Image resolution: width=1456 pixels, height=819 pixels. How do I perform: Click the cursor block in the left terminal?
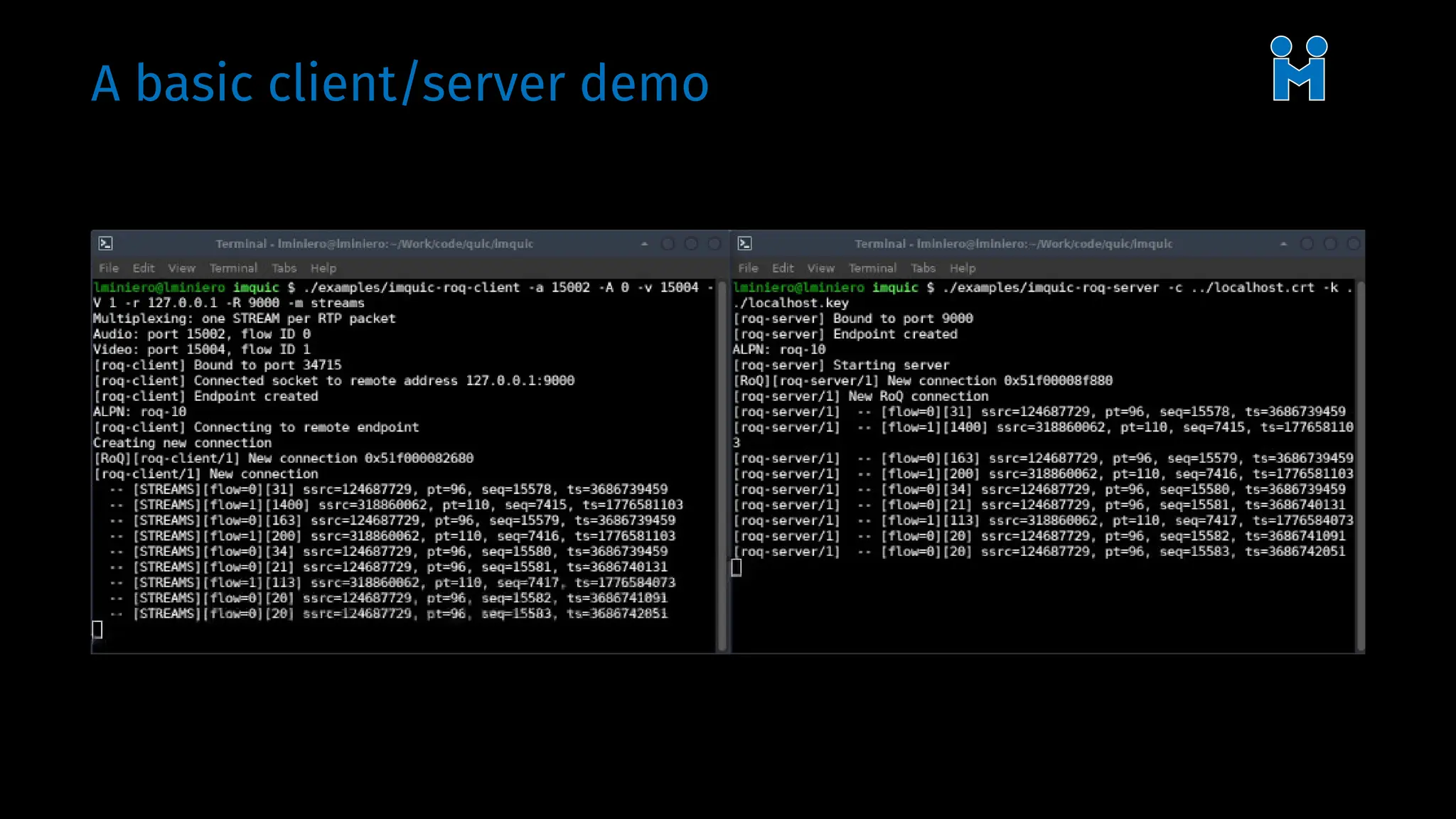pyautogui.click(x=97, y=630)
